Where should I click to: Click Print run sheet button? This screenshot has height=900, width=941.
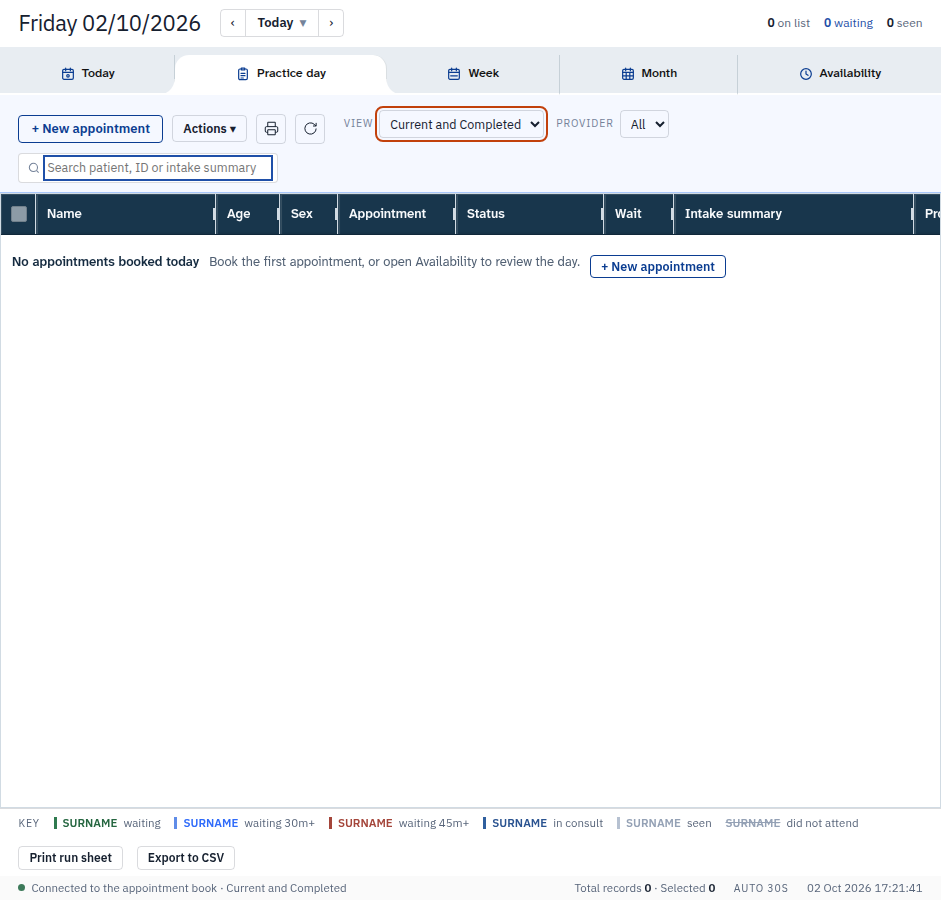pyautogui.click(x=71, y=858)
